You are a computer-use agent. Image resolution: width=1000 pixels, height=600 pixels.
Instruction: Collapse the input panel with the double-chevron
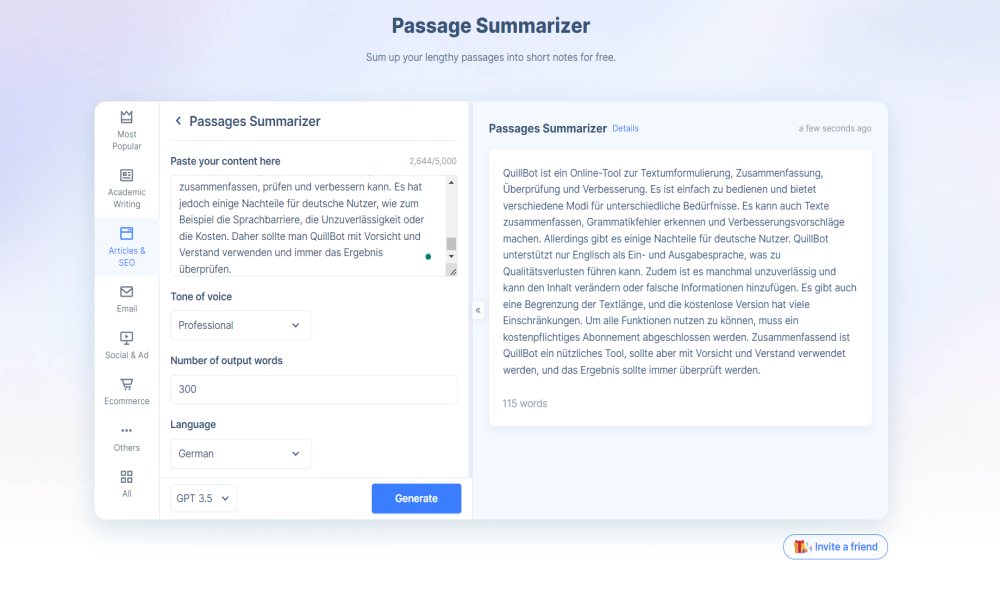click(x=478, y=311)
